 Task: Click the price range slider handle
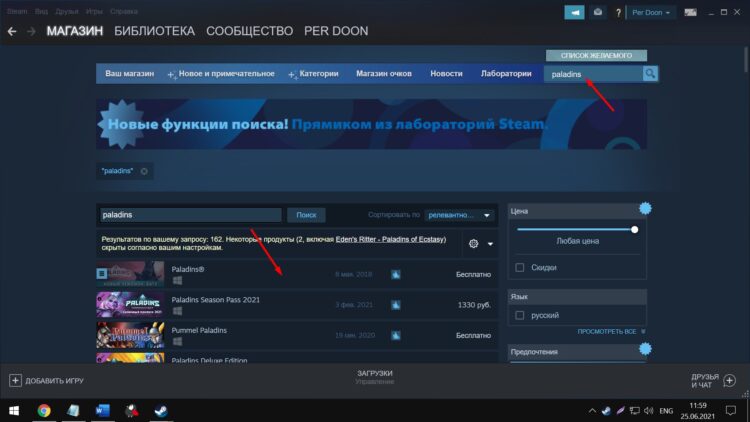pyautogui.click(x=634, y=229)
